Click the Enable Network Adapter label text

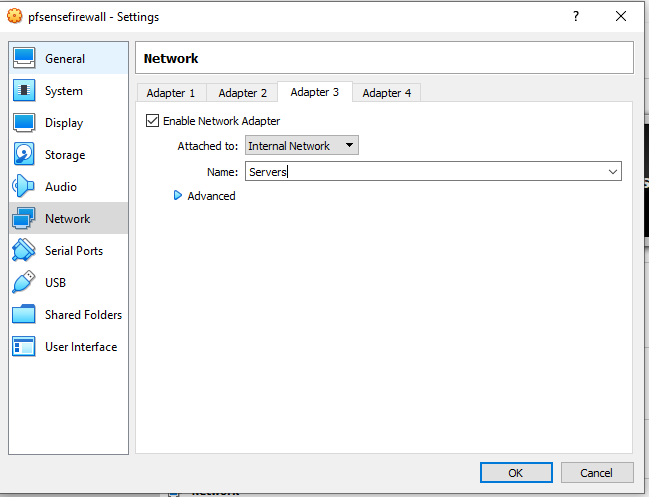pos(221,121)
